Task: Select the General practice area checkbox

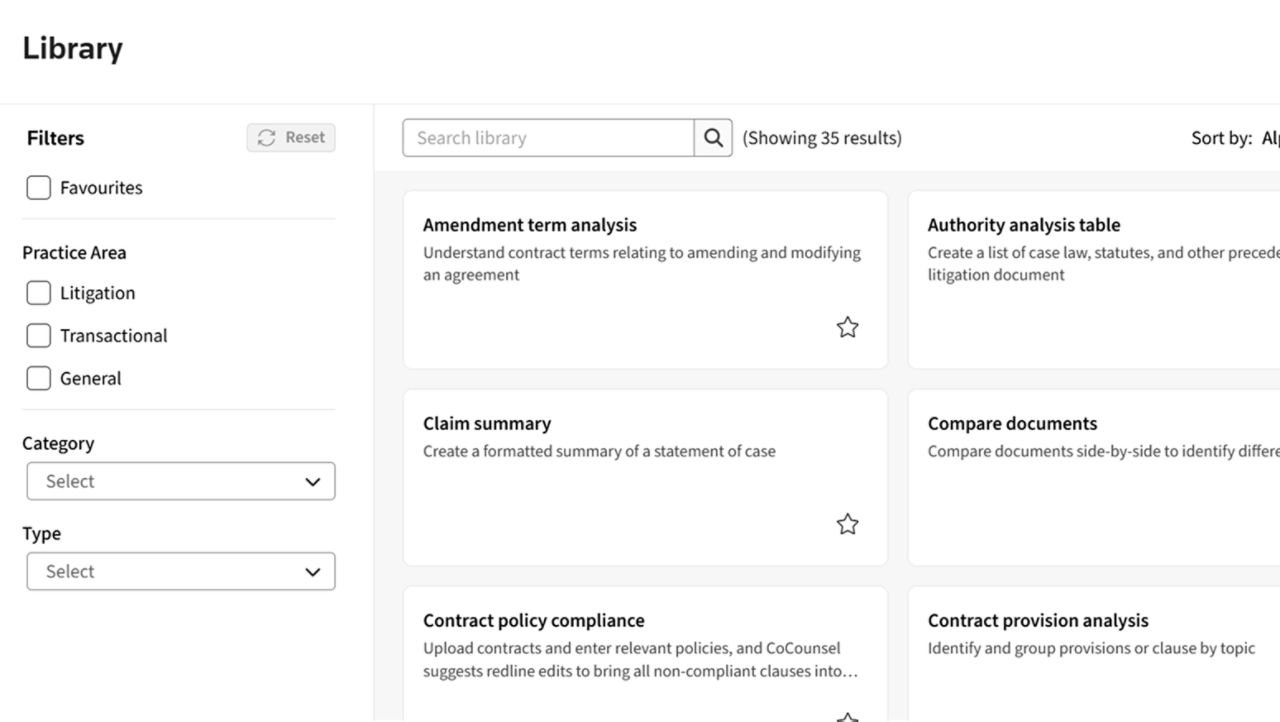Action: pos(38,379)
